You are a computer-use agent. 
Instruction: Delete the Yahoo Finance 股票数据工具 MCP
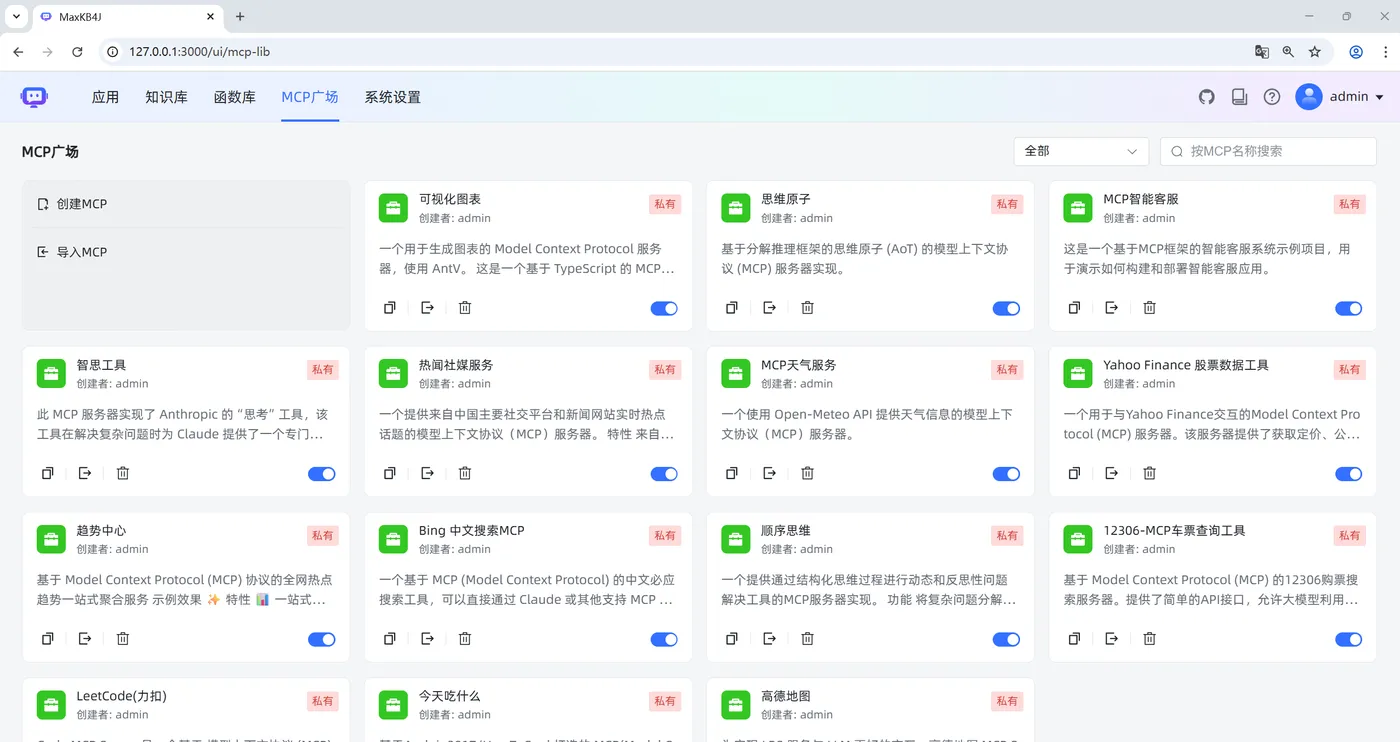click(x=1150, y=473)
